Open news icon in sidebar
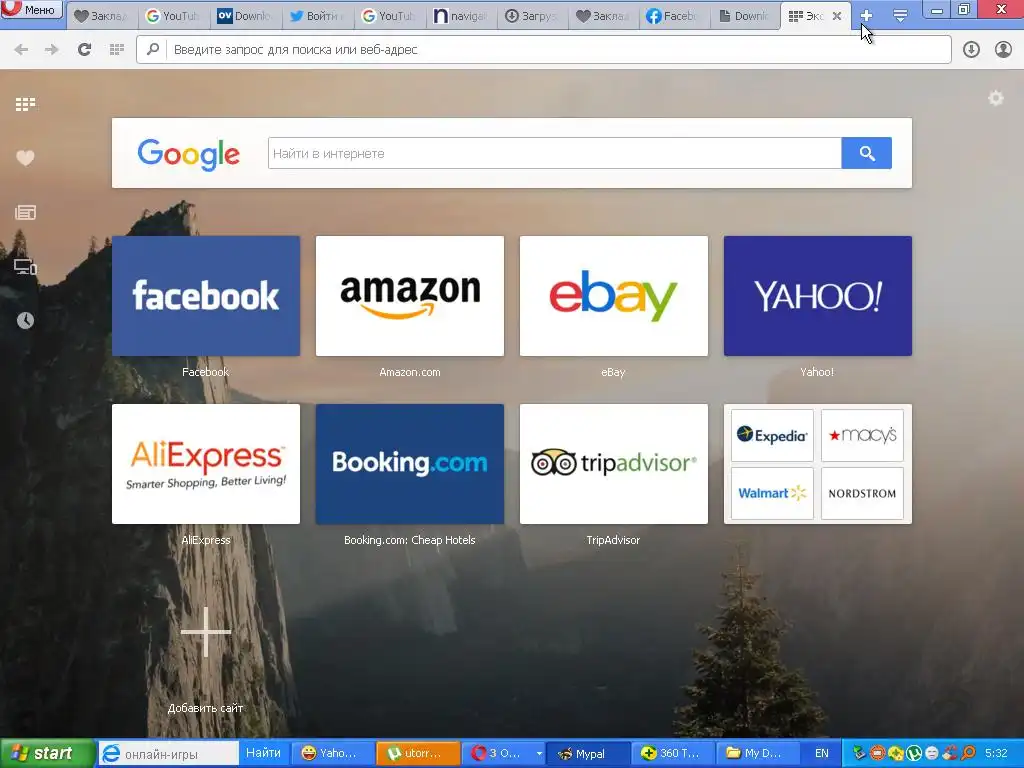Screen dimensions: 1024x768 pos(25,212)
